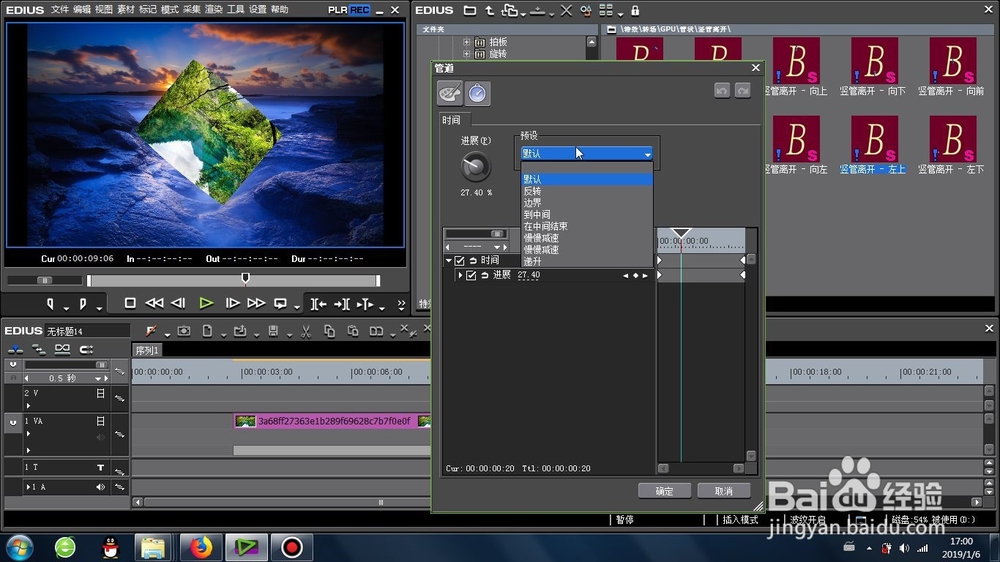Select the 序列1 sequence tab

(147, 350)
